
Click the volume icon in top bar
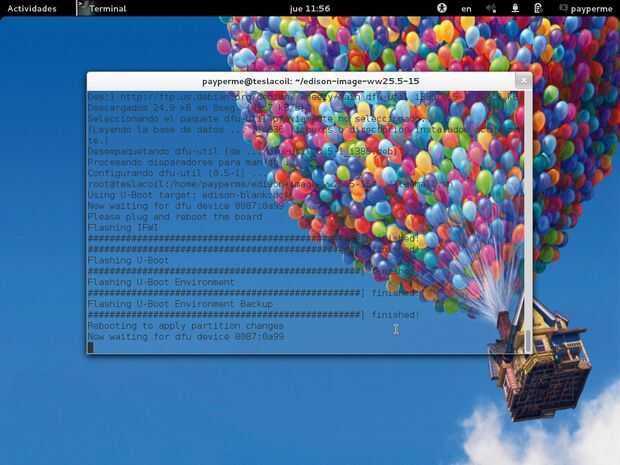point(491,8)
